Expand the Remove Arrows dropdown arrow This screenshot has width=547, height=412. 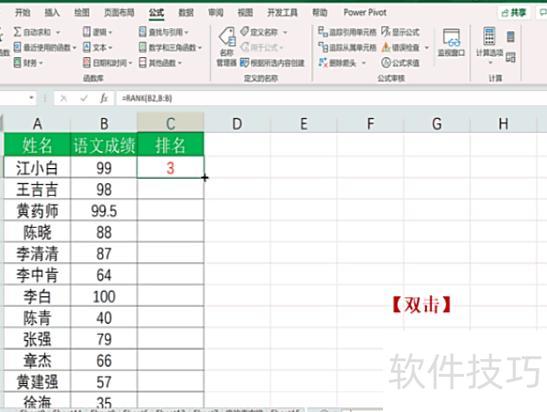click(x=364, y=63)
